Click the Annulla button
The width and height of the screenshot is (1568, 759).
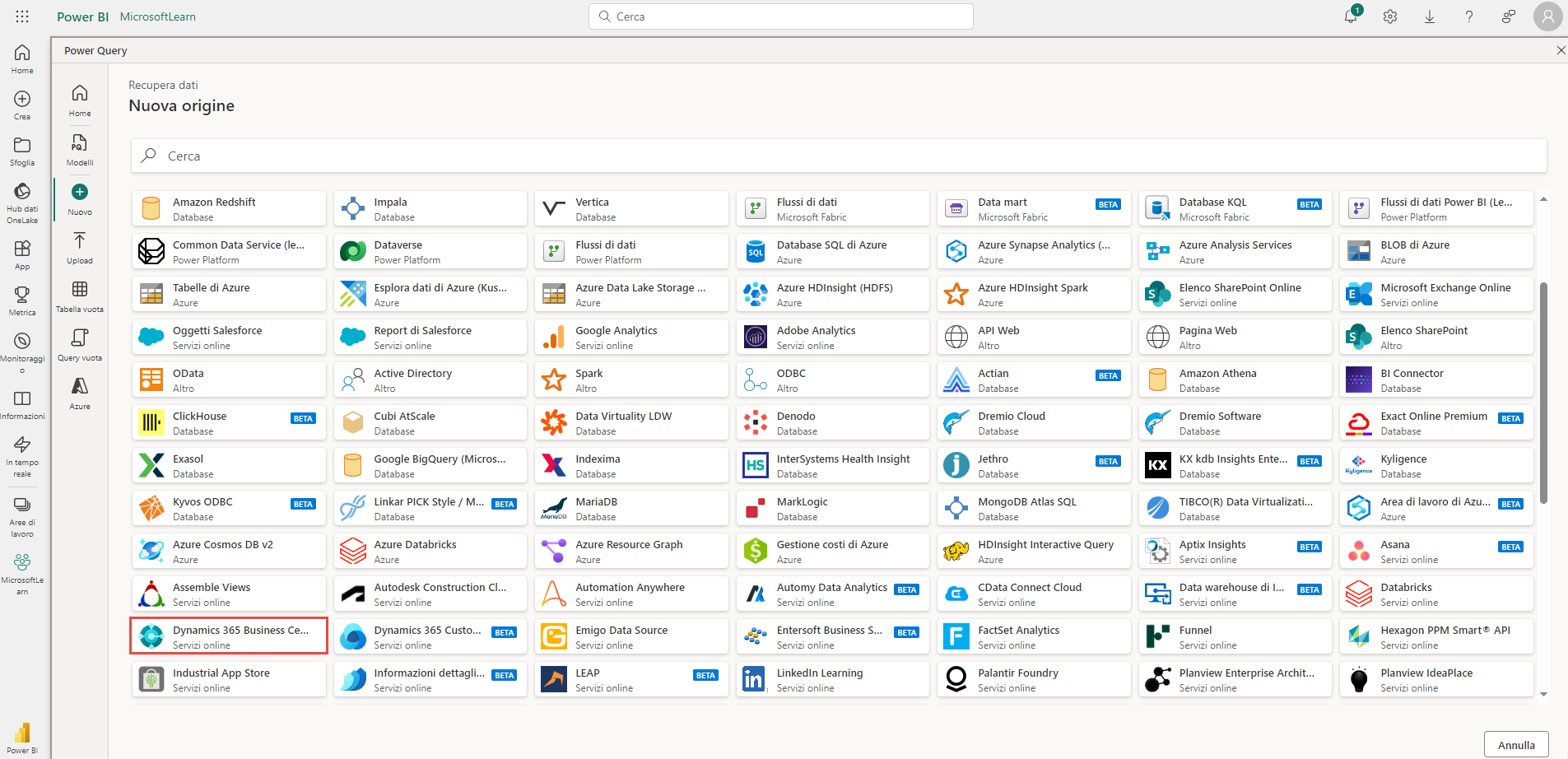[1516, 745]
